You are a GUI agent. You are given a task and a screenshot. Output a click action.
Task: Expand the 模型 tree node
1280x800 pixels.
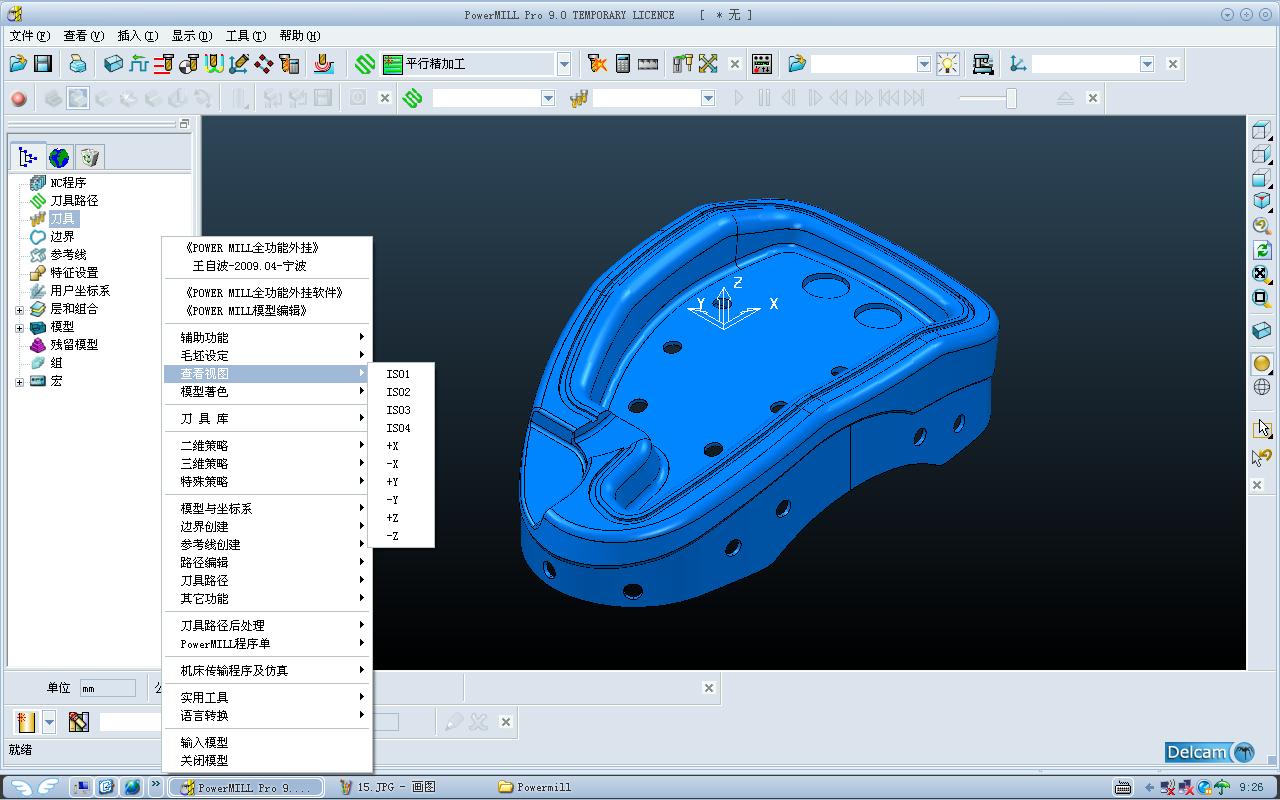[19, 328]
